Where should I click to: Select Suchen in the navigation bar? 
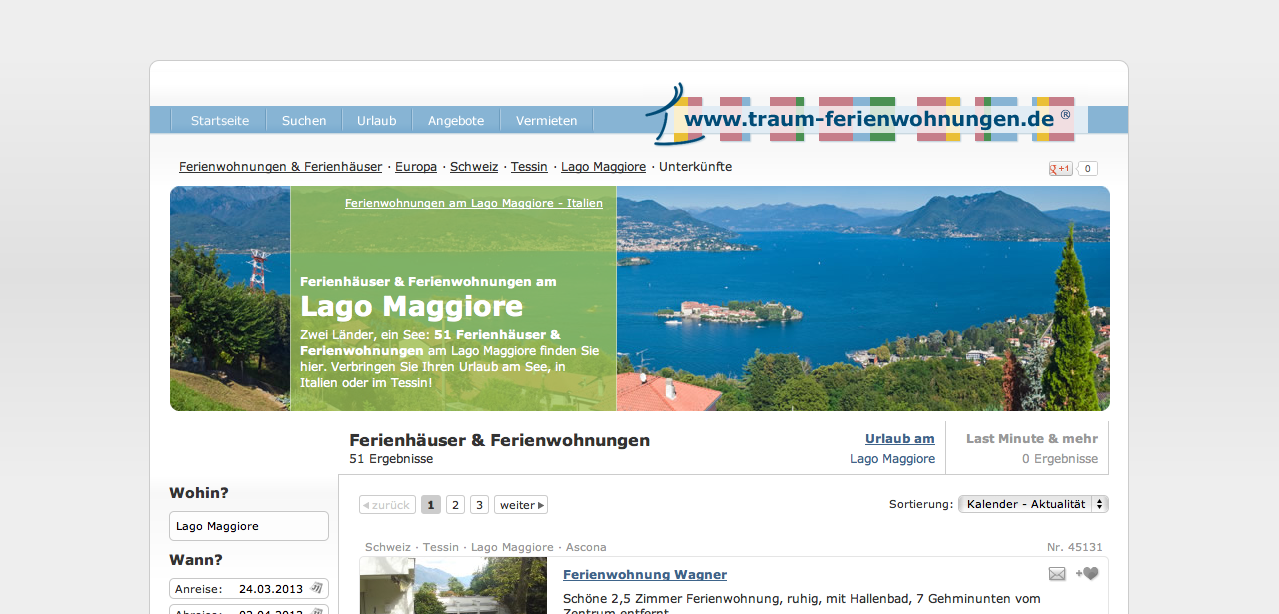coord(304,120)
